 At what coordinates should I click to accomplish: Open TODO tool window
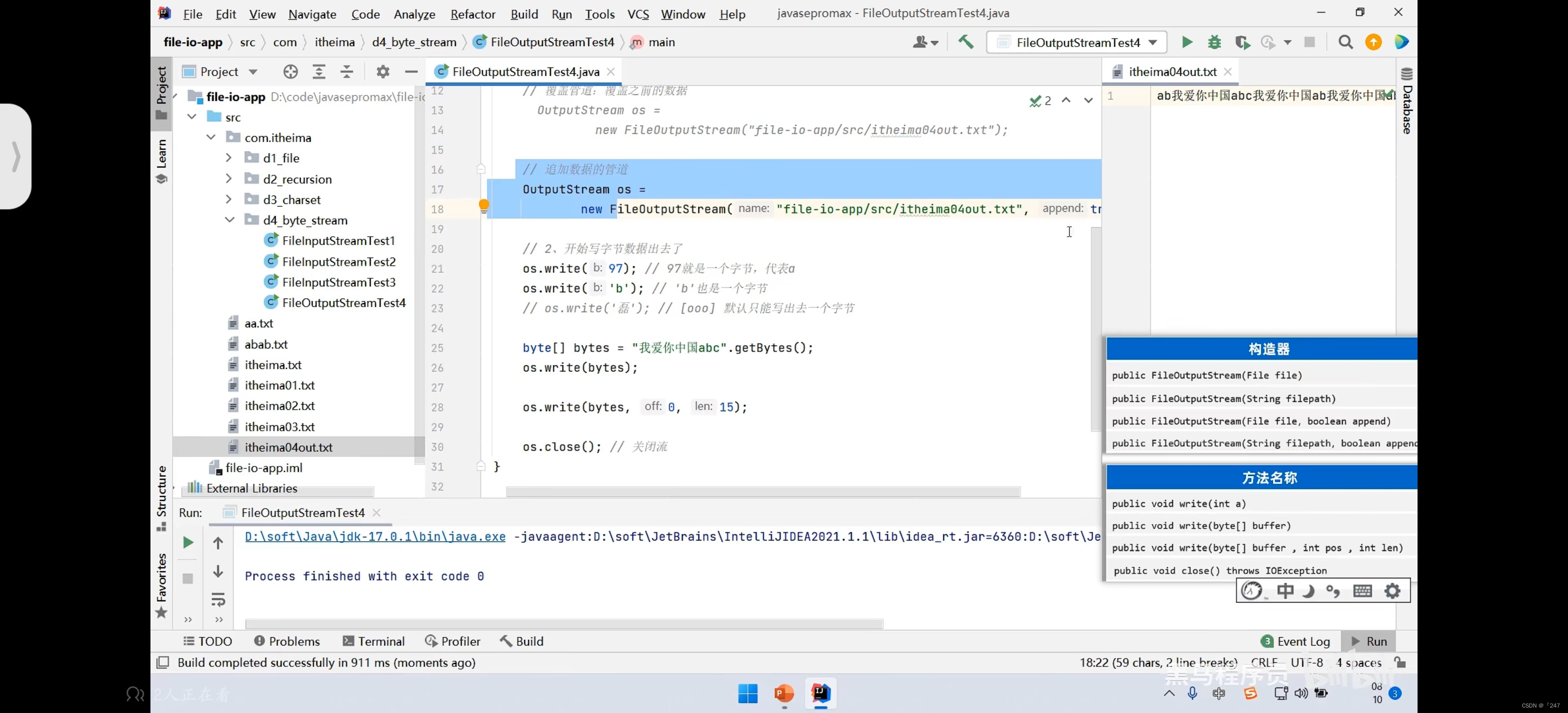[207, 641]
